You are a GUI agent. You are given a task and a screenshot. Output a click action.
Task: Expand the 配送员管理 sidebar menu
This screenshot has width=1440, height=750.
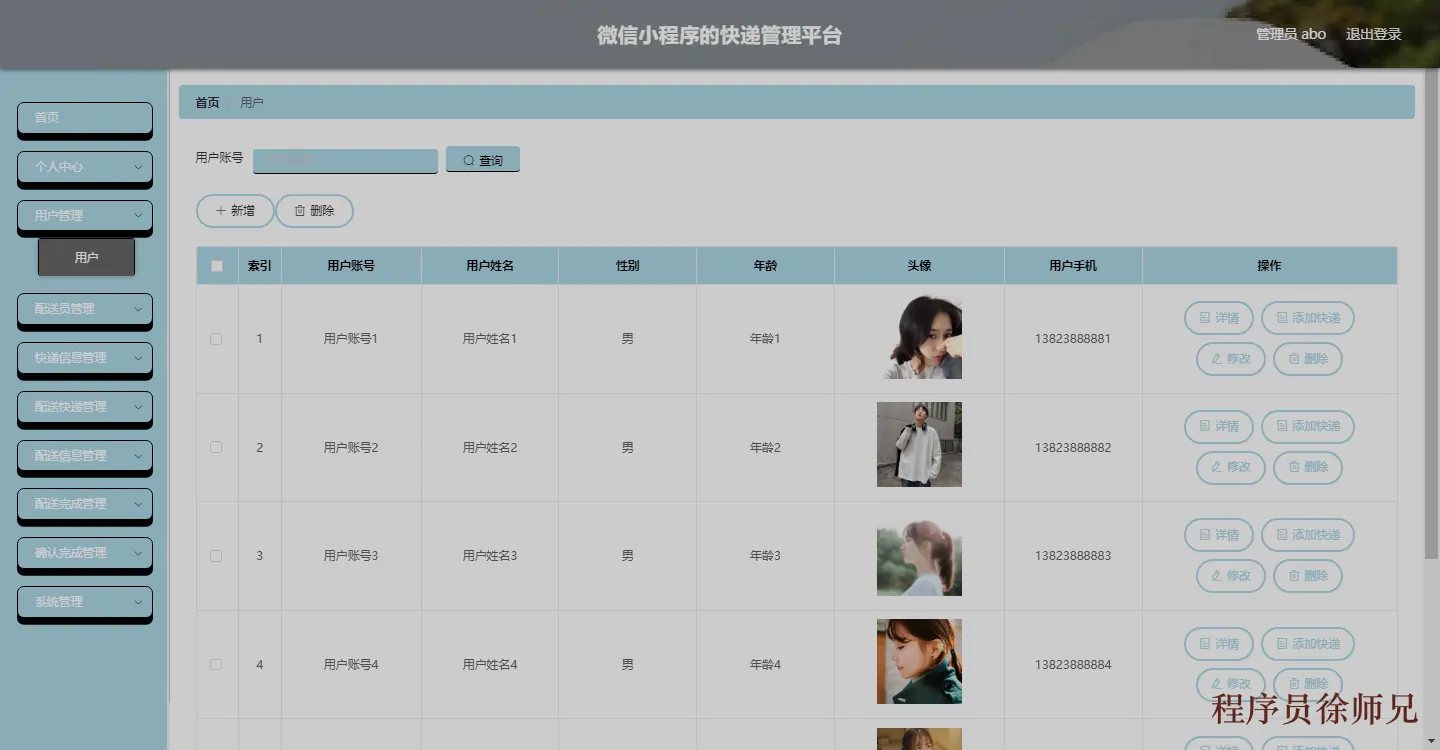(x=85, y=309)
